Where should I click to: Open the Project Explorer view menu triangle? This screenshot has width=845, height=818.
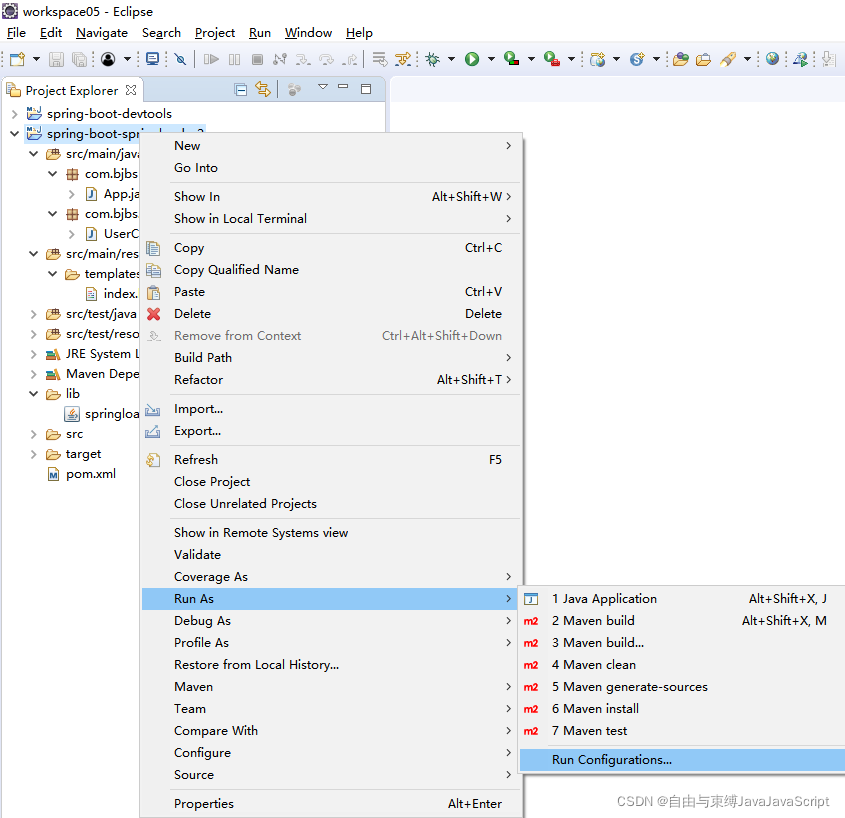tap(323, 86)
